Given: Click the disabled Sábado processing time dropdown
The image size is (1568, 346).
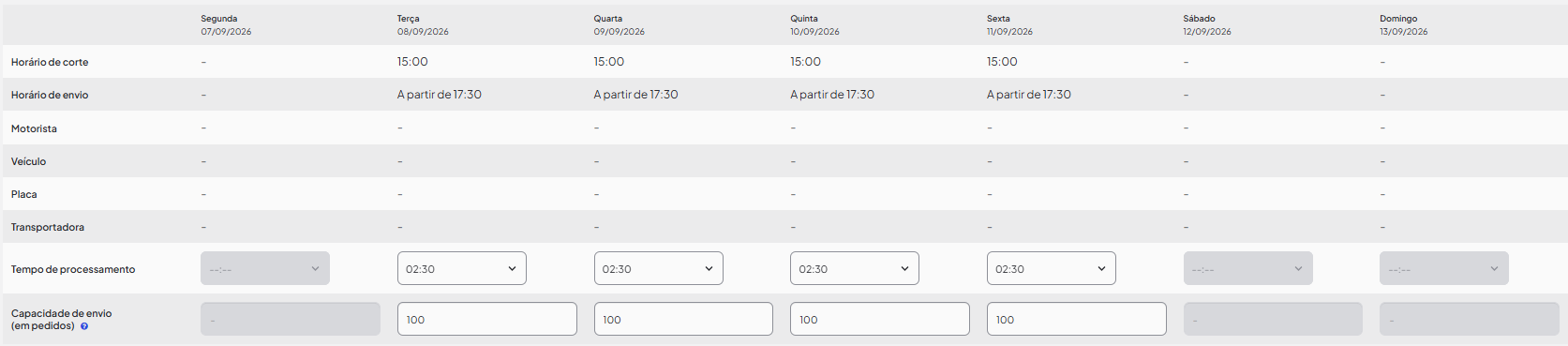Looking at the screenshot, I should coord(1248,268).
